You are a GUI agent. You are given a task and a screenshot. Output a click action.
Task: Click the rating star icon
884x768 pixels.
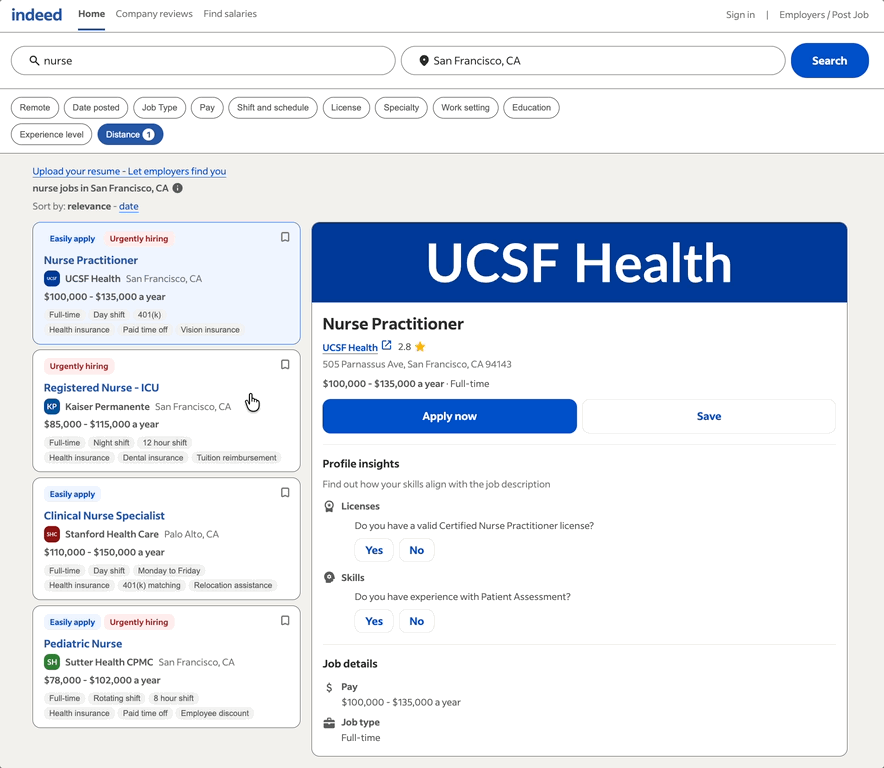pos(420,346)
